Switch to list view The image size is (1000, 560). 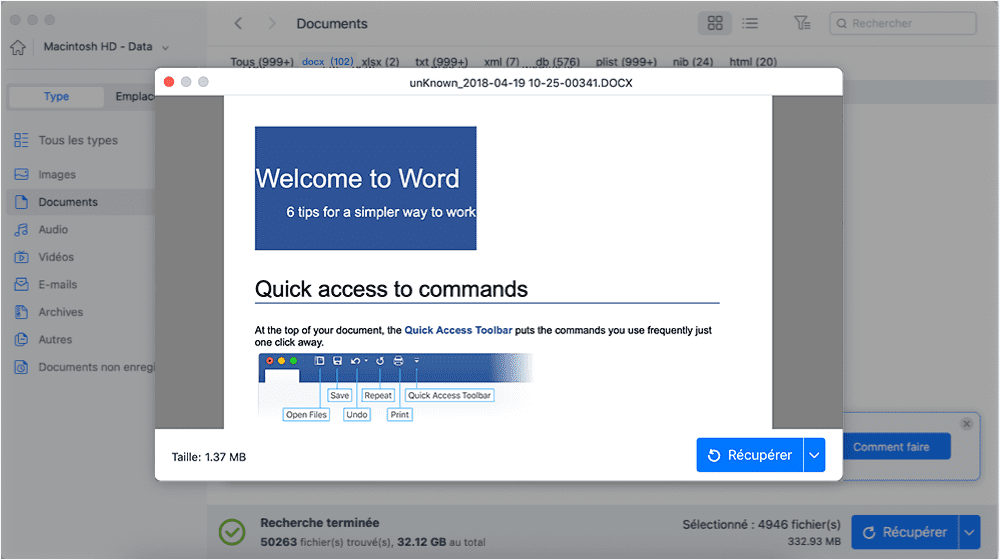point(750,24)
